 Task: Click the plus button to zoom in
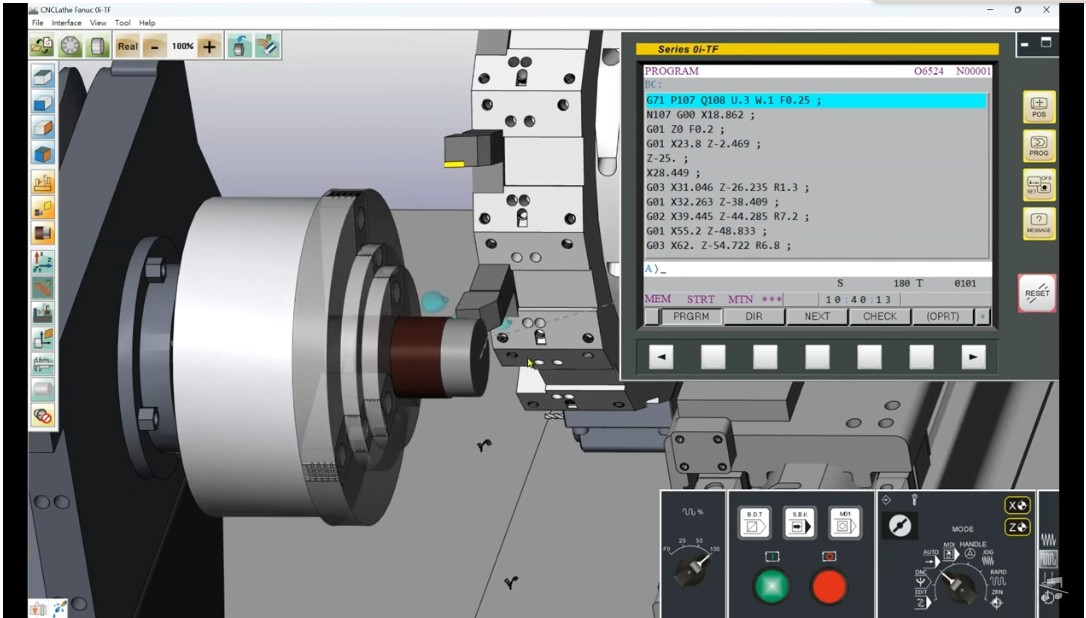tap(209, 46)
